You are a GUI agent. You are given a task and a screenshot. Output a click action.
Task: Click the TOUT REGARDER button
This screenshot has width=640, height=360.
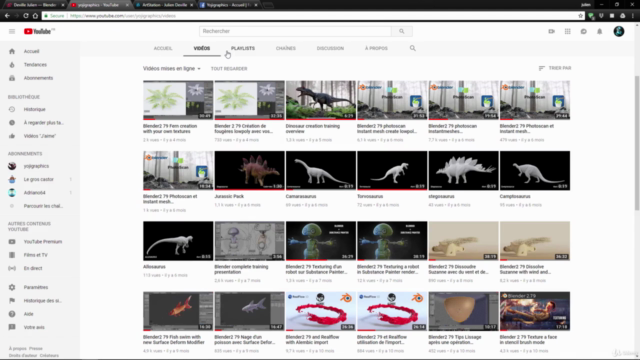pyautogui.click(x=229, y=69)
